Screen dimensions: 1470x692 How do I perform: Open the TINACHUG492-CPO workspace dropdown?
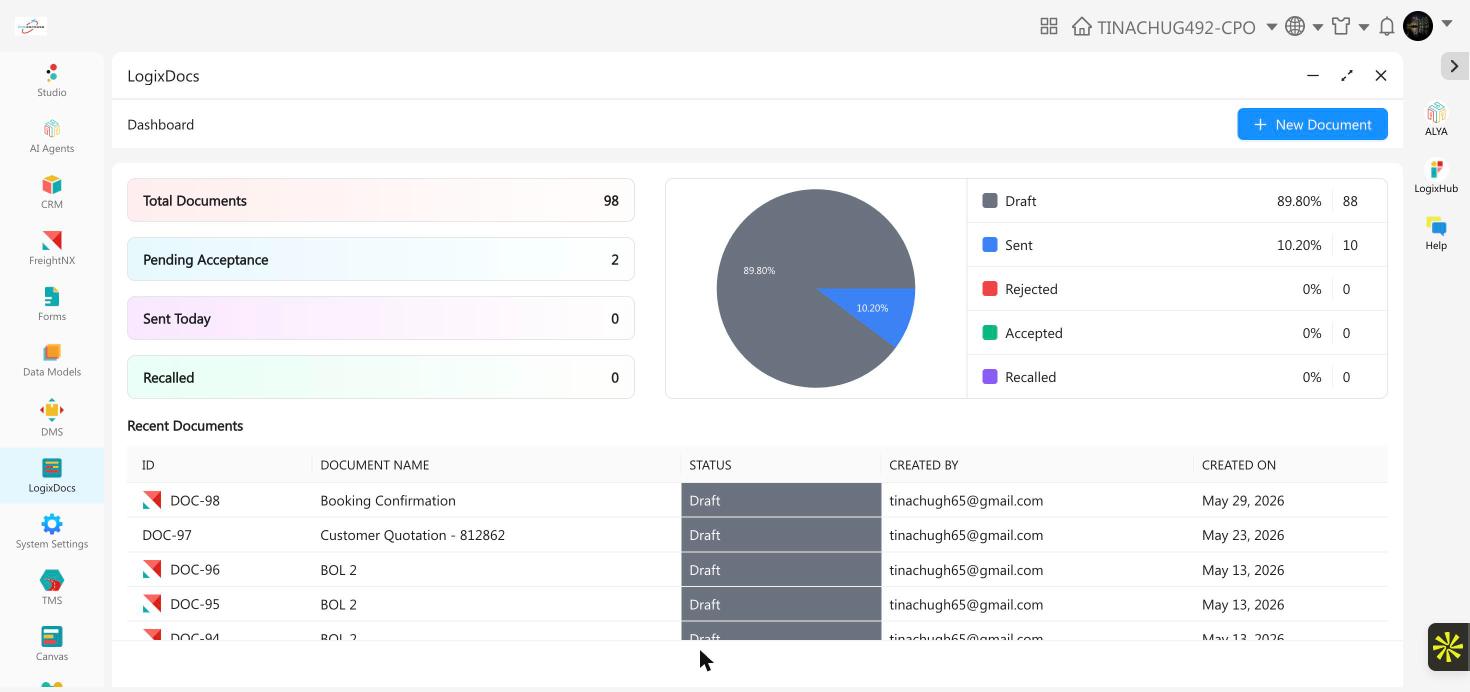(1272, 27)
